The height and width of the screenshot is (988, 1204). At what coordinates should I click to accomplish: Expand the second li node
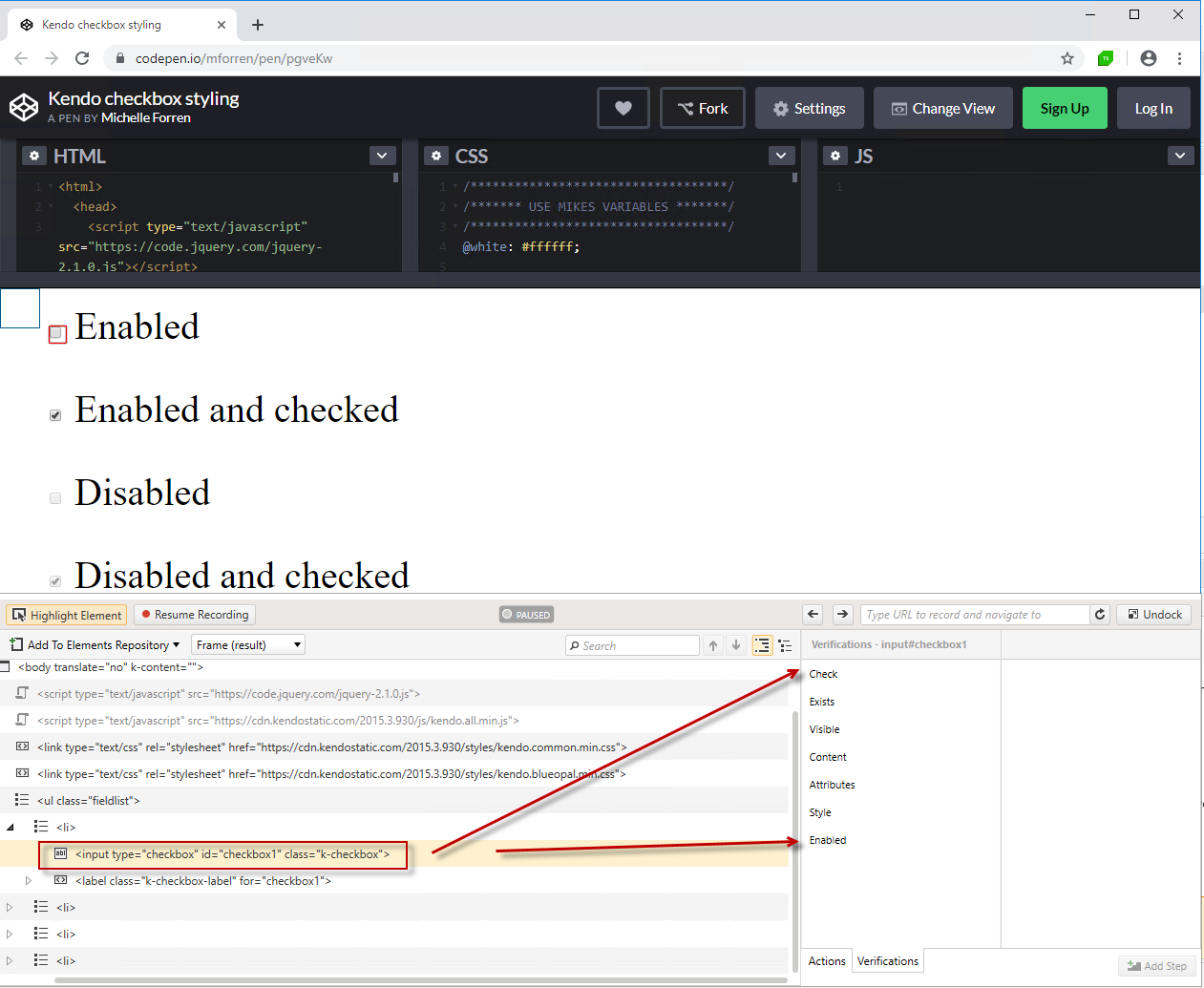[11, 908]
